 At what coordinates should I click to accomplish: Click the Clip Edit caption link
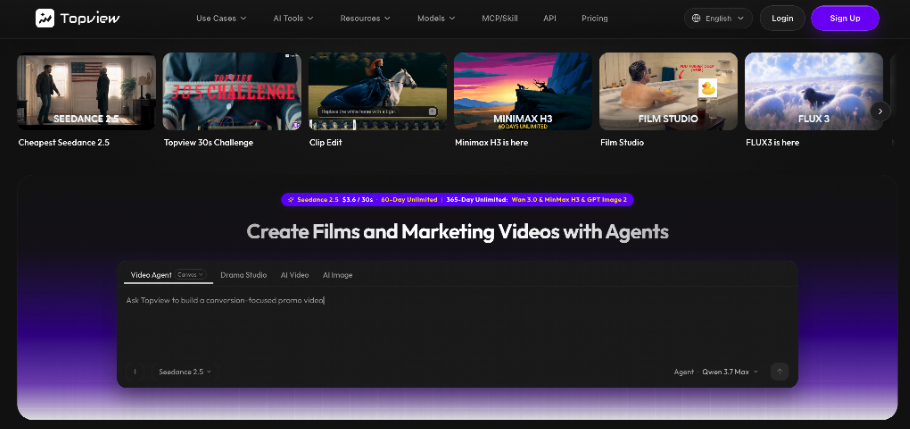click(x=326, y=142)
